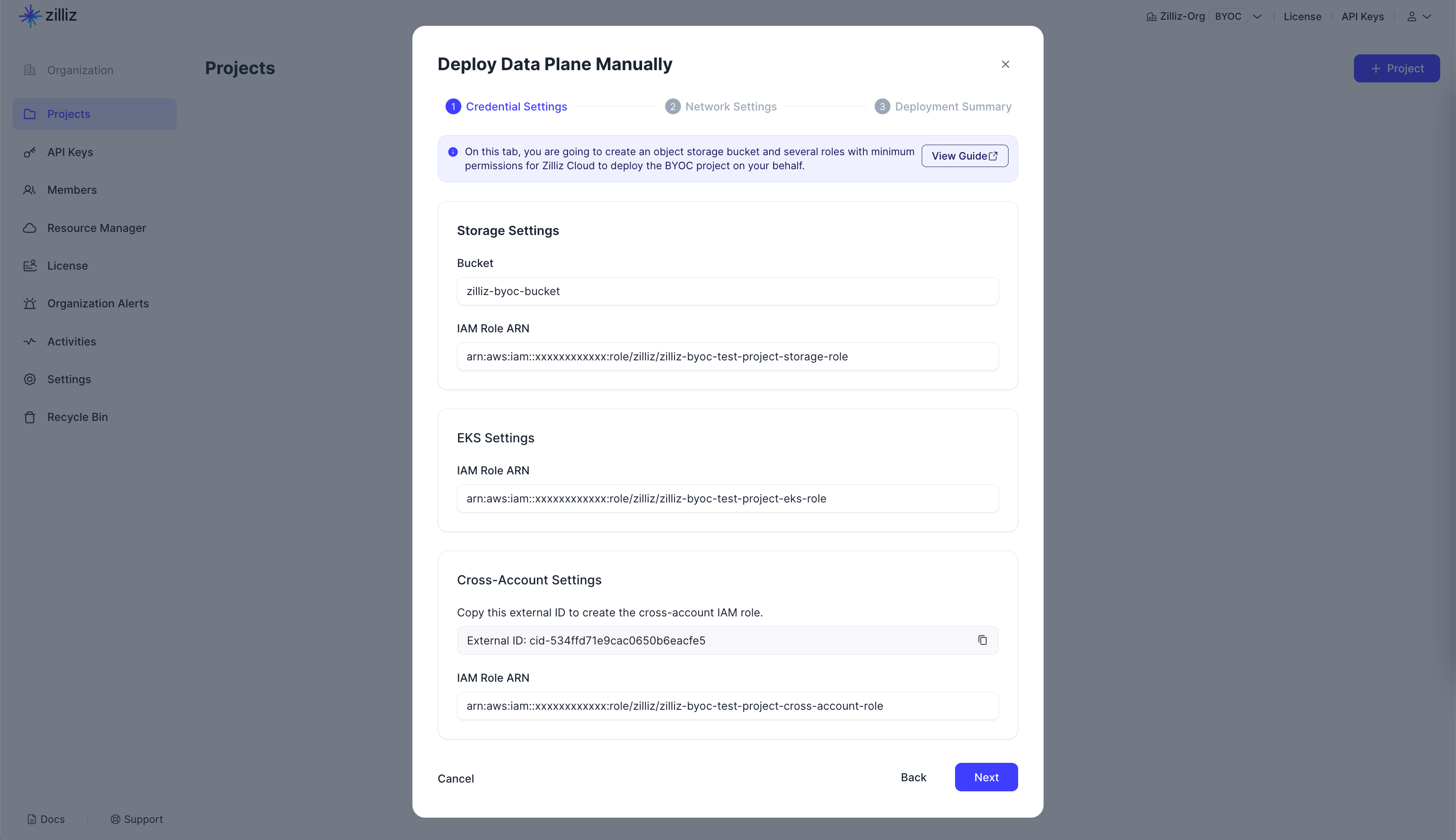The height and width of the screenshot is (840, 1456).
Task: Click Back in the dialog footer
Action: click(913, 777)
